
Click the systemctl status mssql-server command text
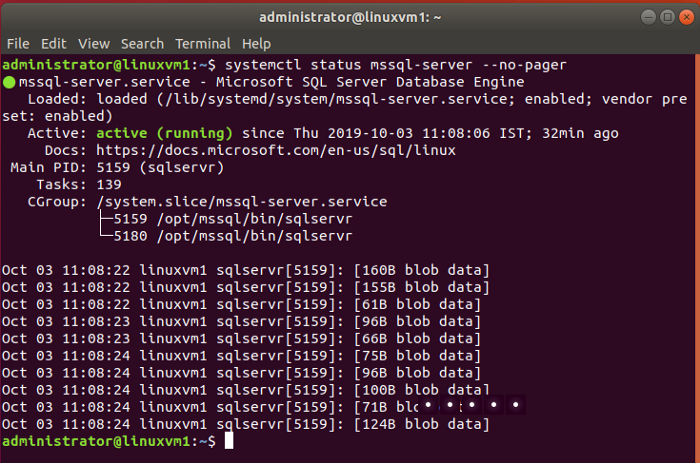pos(396,65)
